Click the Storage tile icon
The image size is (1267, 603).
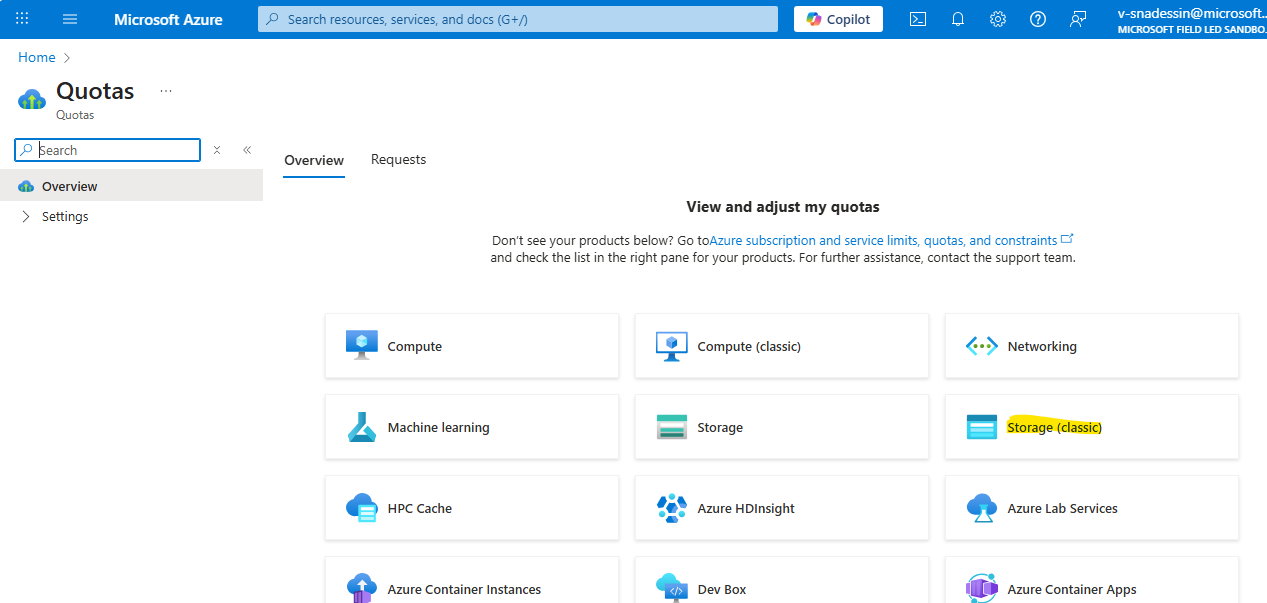click(x=672, y=427)
